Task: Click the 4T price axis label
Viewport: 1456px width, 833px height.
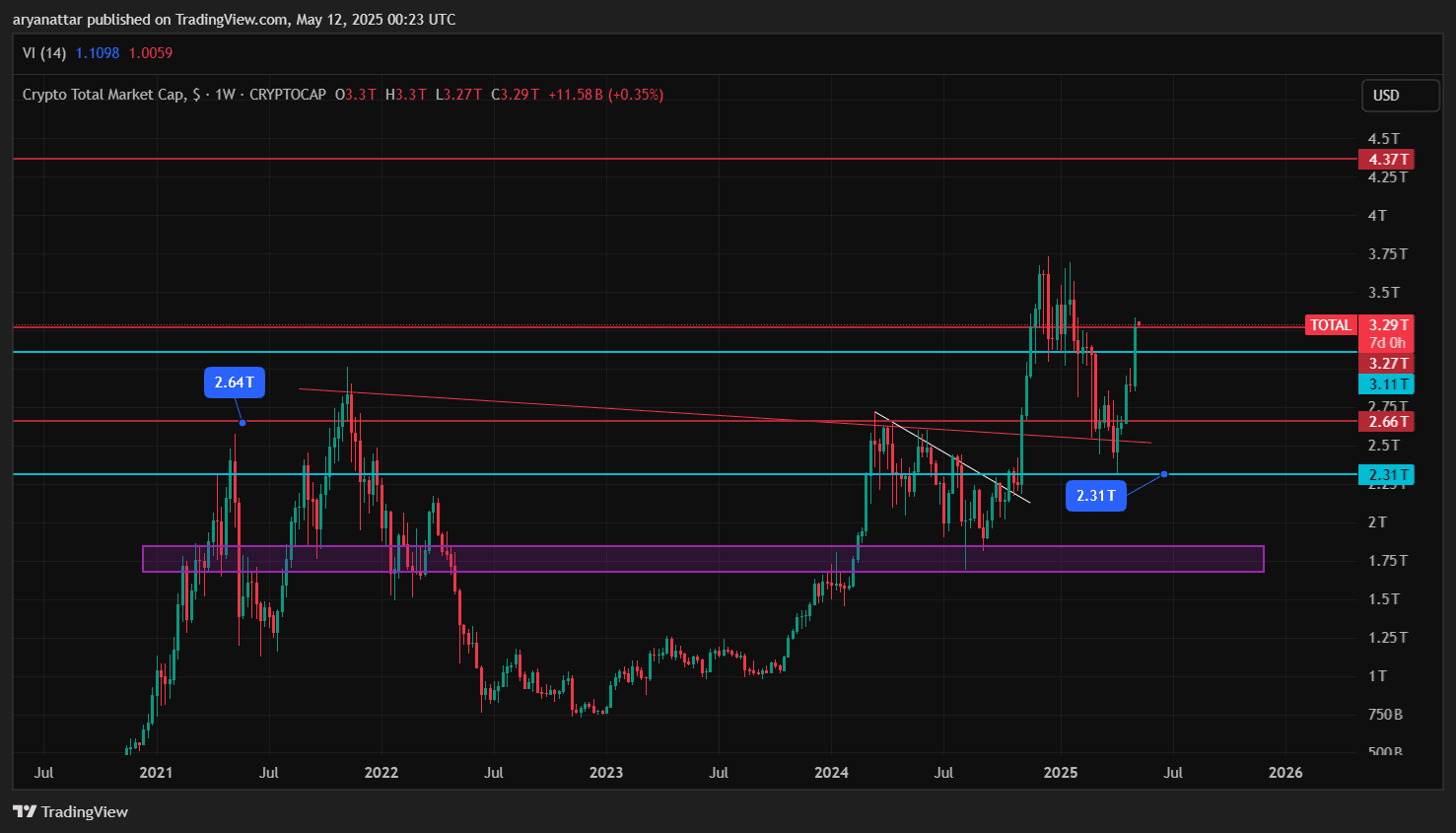Action: tap(1377, 215)
